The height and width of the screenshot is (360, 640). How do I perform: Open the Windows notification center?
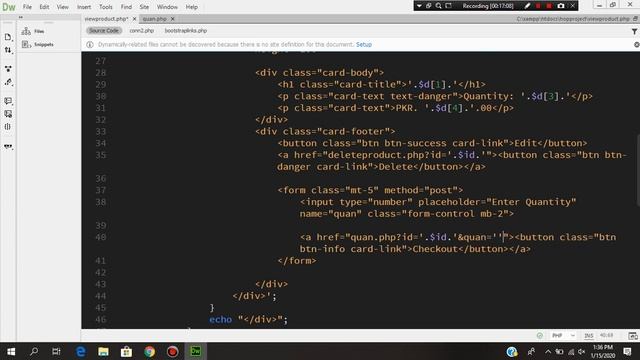click(x=627, y=351)
